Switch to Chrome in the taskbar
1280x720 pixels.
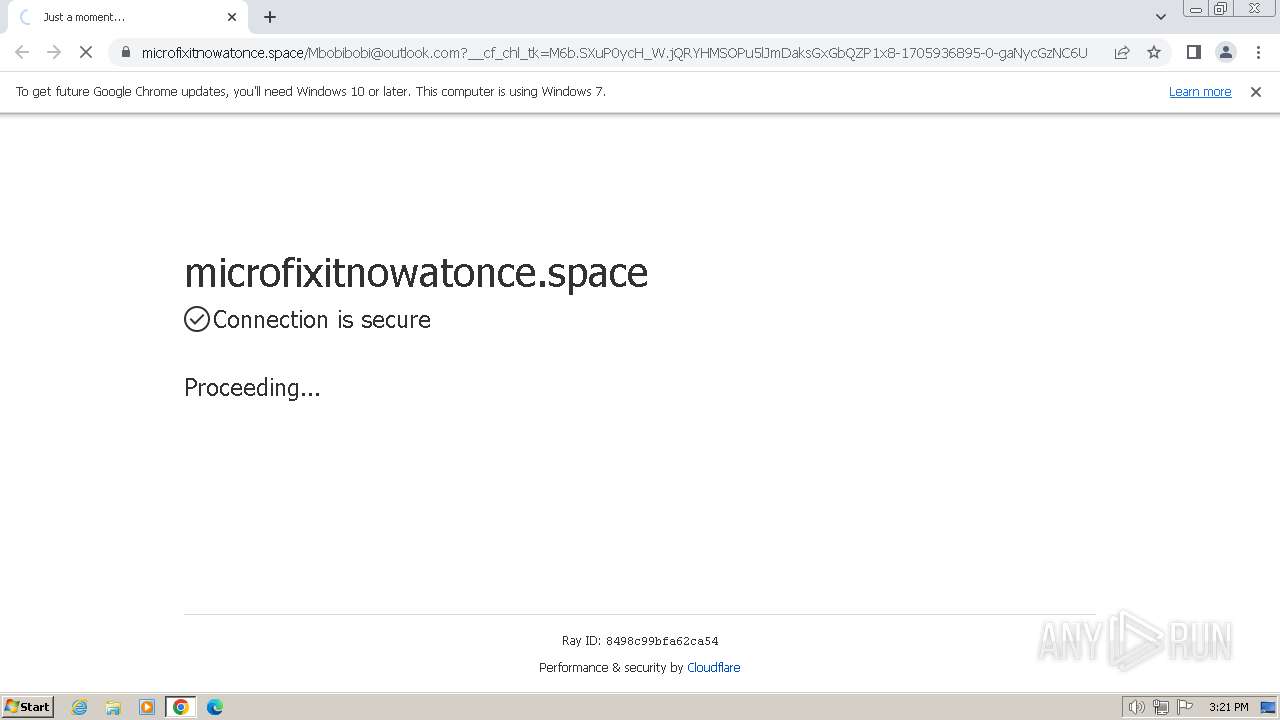tap(181, 707)
